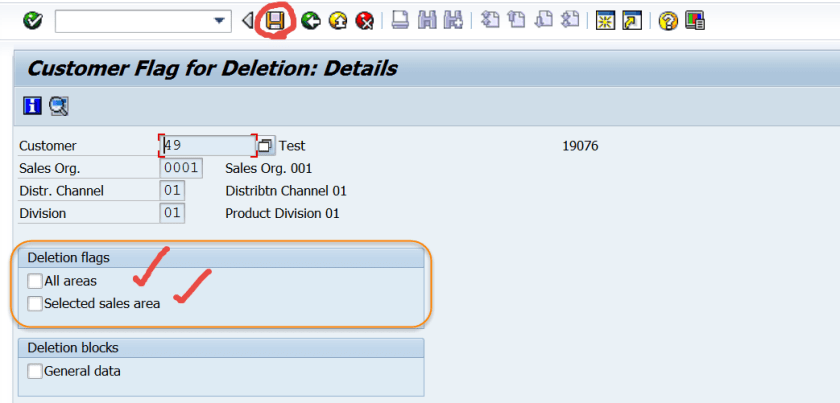The width and height of the screenshot is (840, 403).
Task: Create a new session with starburst icon
Action: (x=605, y=21)
